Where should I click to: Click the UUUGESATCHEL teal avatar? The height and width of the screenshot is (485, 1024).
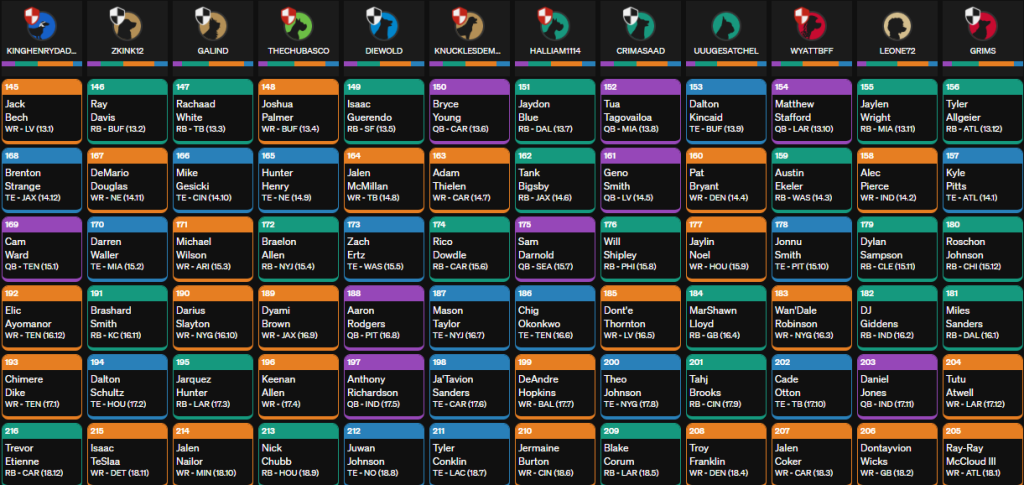pyautogui.click(x=725, y=22)
